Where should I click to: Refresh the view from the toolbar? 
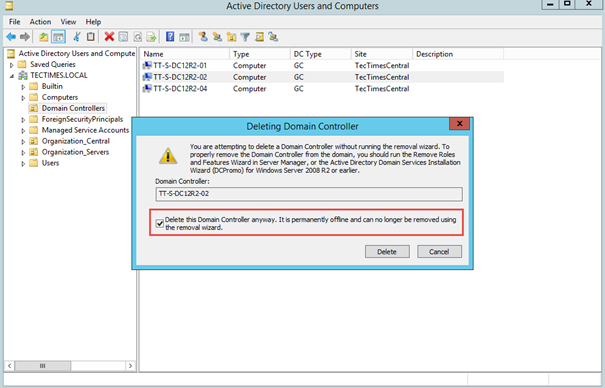click(137, 37)
